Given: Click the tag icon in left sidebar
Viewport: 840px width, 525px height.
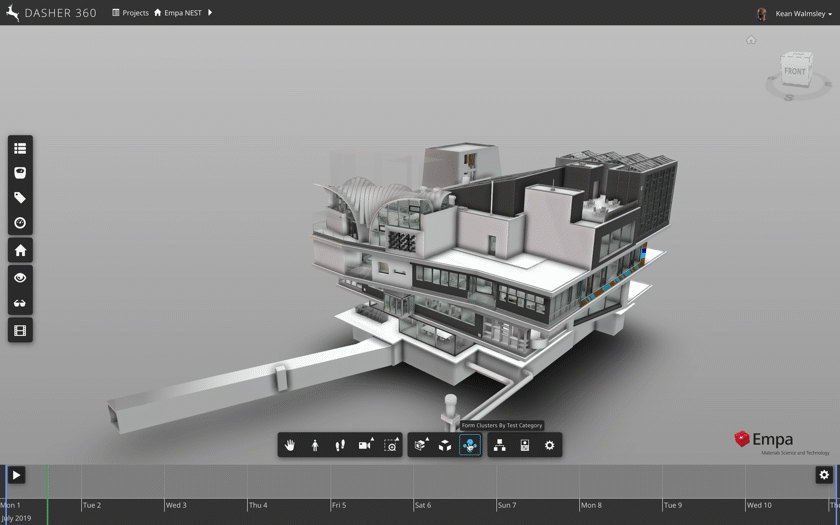Looking at the screenshot, I should pos(20,198).
